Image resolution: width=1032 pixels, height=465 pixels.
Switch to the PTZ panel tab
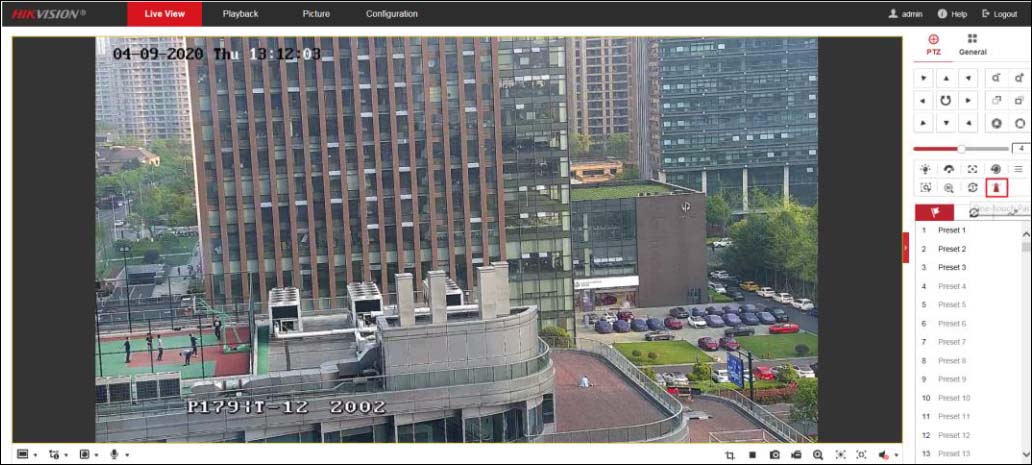(933, 44)
